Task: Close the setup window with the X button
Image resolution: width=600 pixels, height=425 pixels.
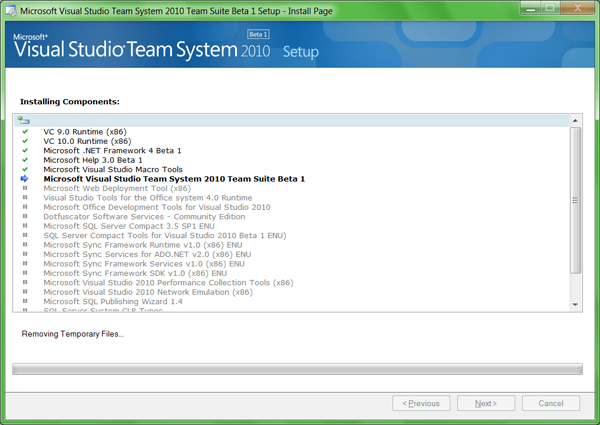Action: tap(578, 8)
